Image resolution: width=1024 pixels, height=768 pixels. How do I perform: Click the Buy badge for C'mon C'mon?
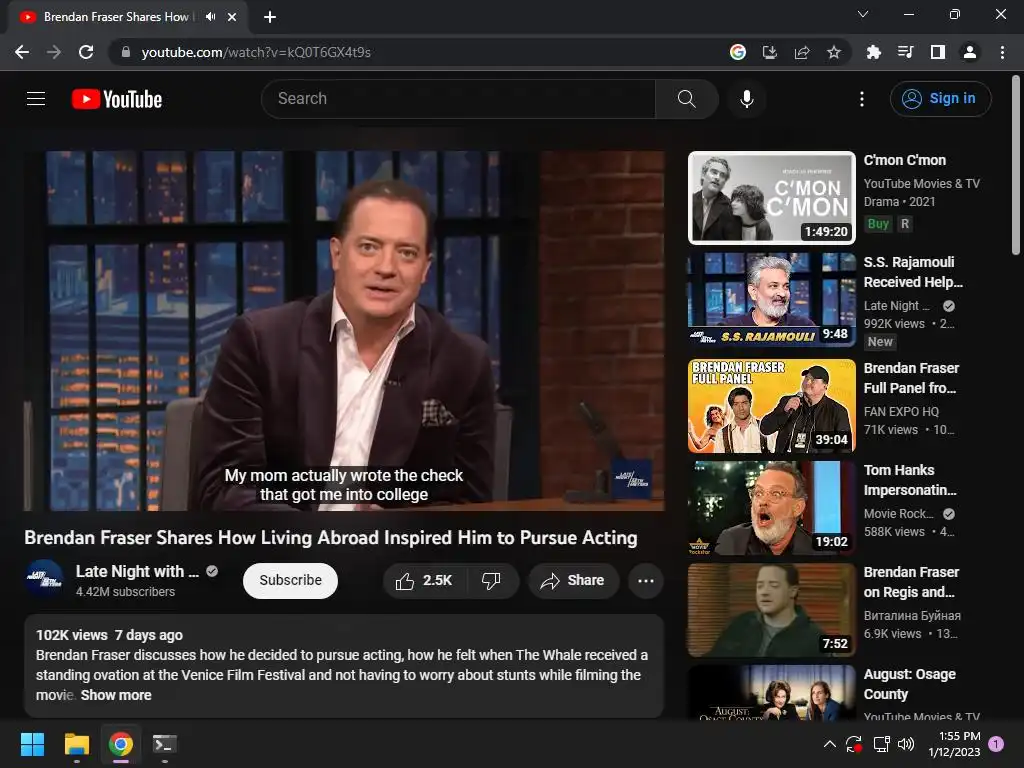(x=878, y=224)
